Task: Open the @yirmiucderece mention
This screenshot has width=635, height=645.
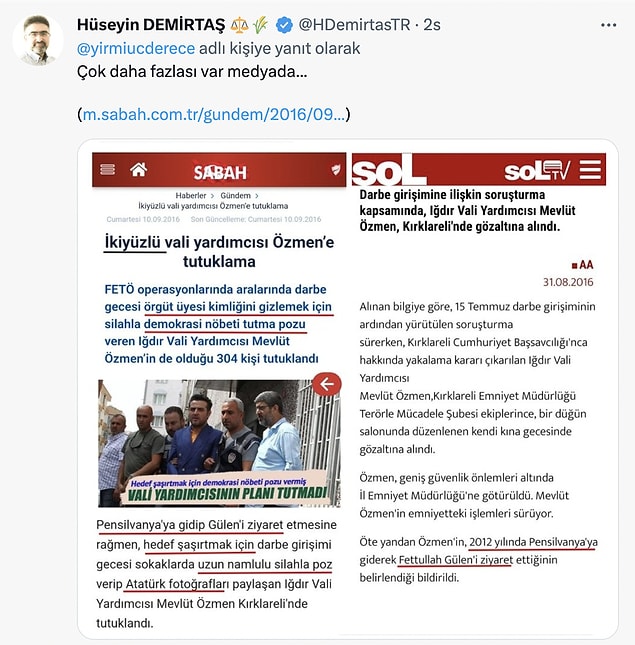Action: pyautogui.click(x=136, y=49)
